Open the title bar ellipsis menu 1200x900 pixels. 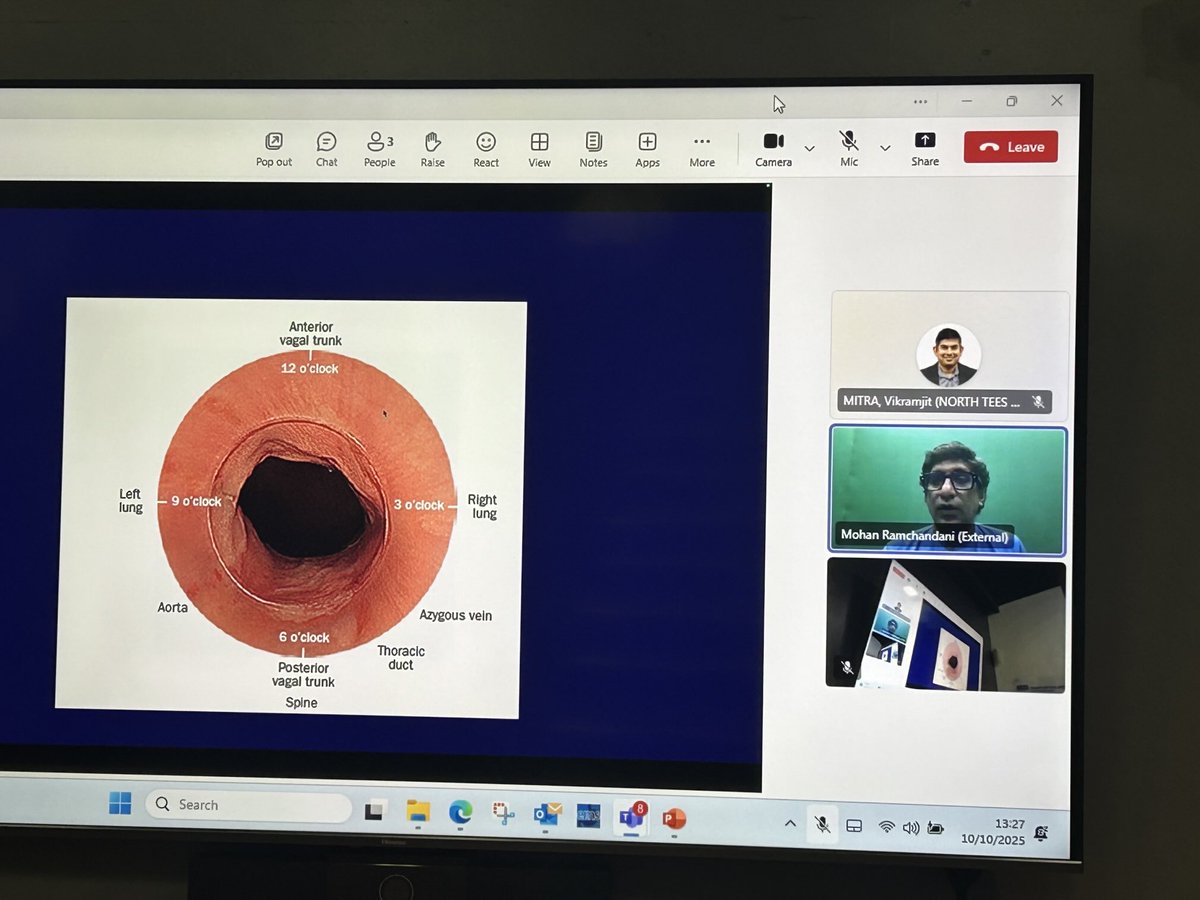pos(920,101)
